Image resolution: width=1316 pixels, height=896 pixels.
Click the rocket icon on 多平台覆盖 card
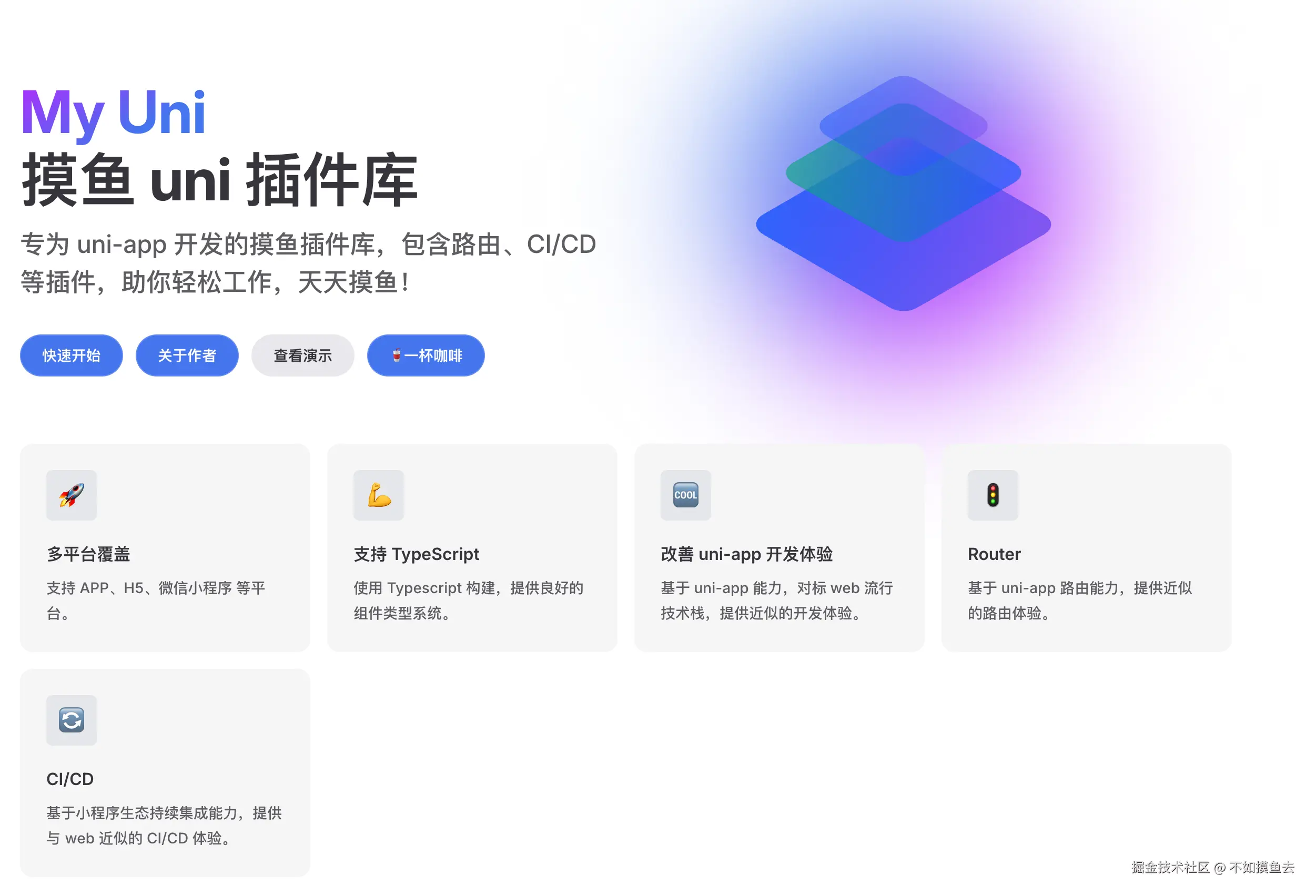pos(72,495)
